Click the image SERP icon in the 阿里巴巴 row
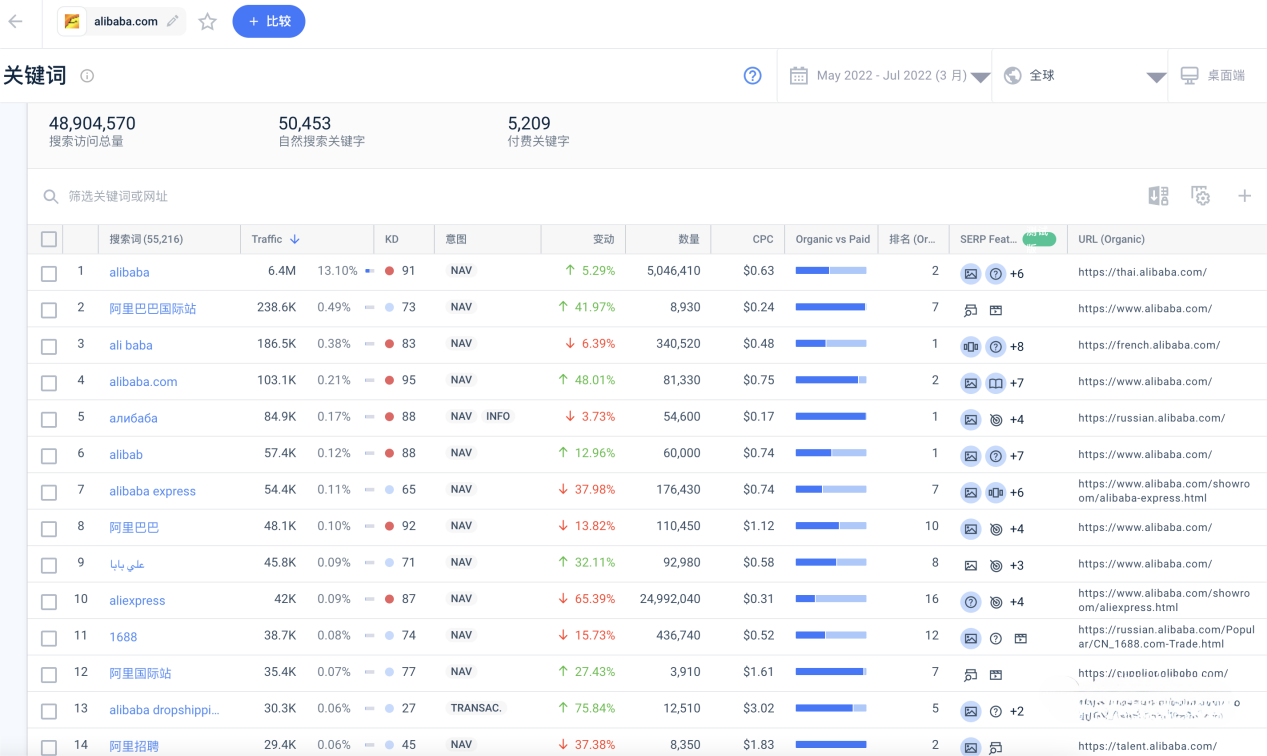This screenshot has width=1267, height=756. [970, 529]
